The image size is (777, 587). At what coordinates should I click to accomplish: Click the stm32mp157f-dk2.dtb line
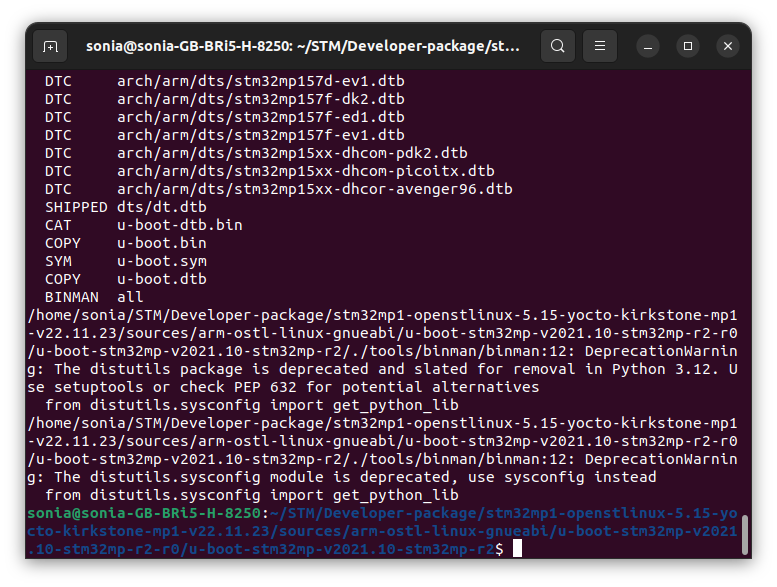[x=224, y=99]
